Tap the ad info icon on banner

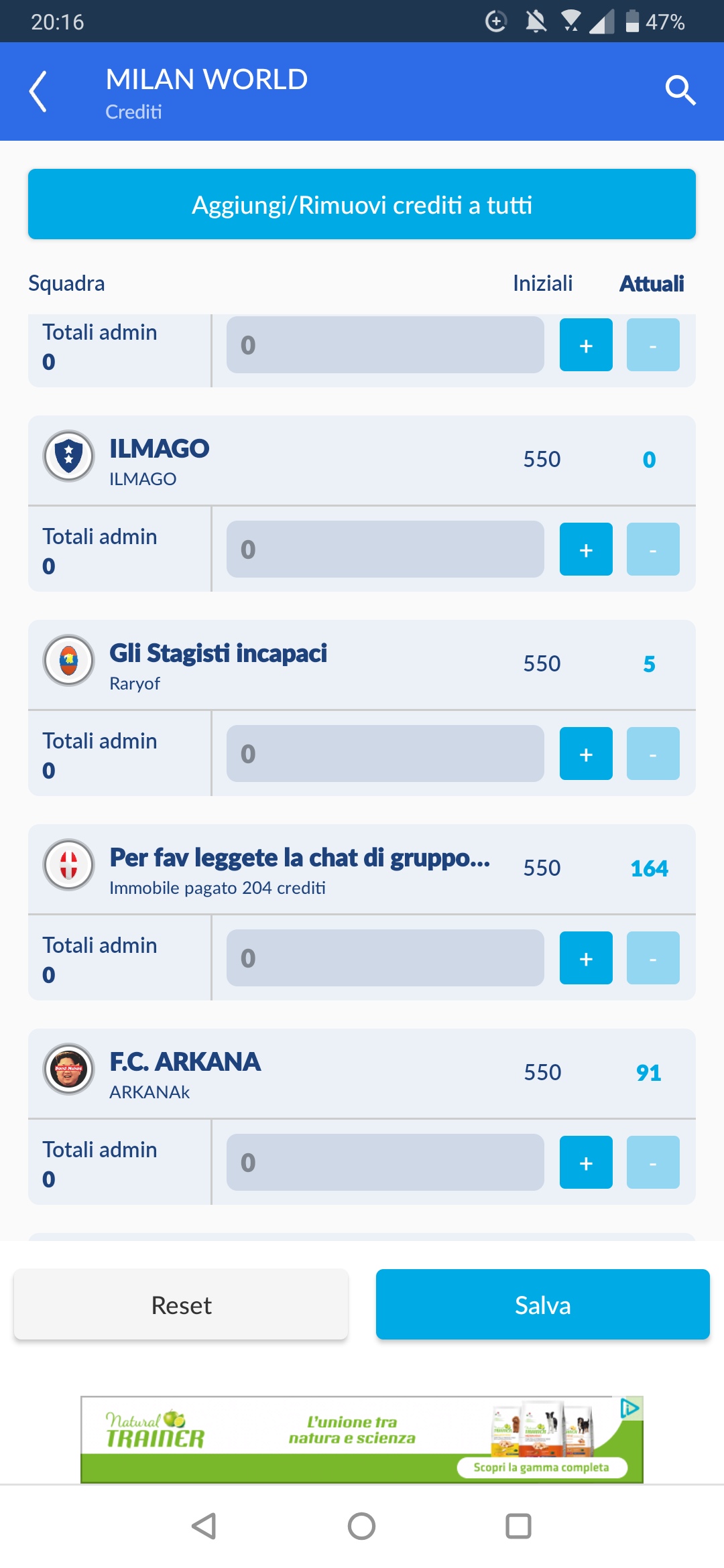click(630, 1408)
